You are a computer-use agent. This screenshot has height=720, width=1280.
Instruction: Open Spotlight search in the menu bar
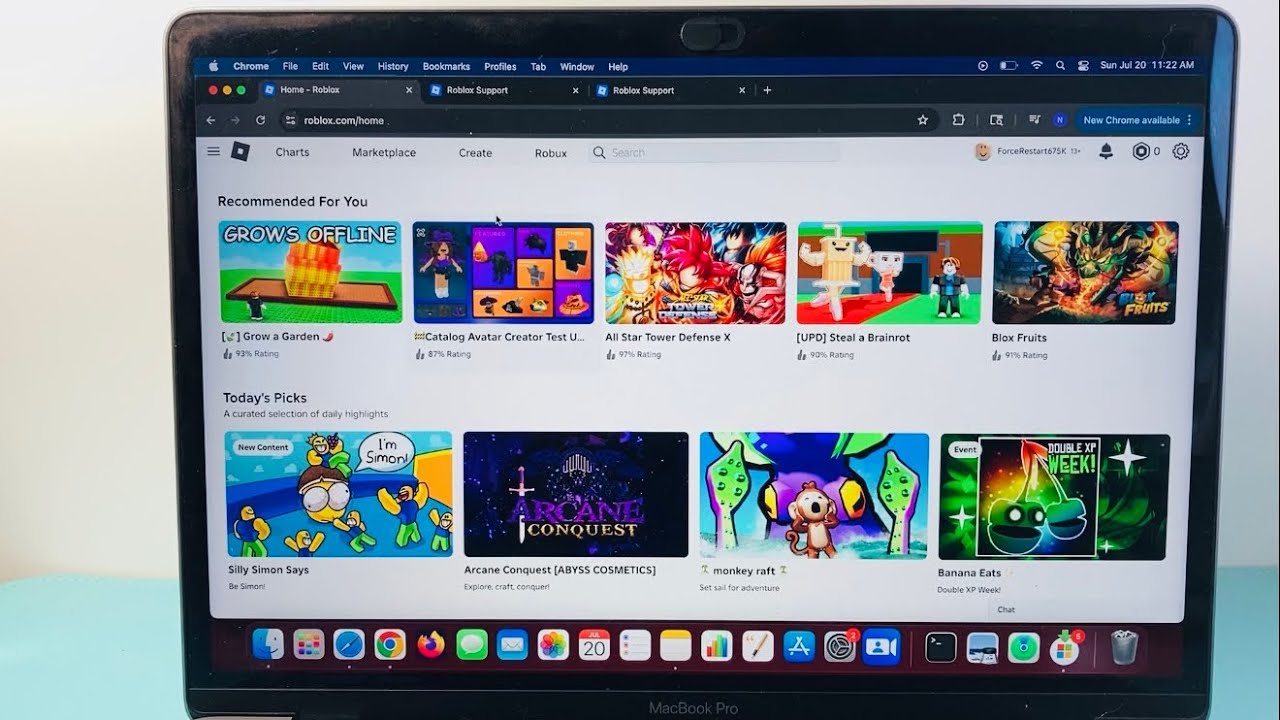click(1060, 65)
